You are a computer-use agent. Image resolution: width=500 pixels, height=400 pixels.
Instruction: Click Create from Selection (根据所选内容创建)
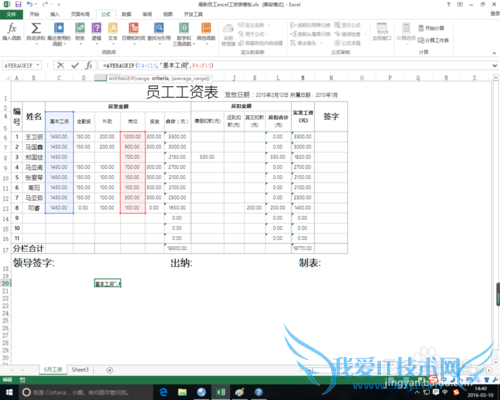[x=261, y=43]
